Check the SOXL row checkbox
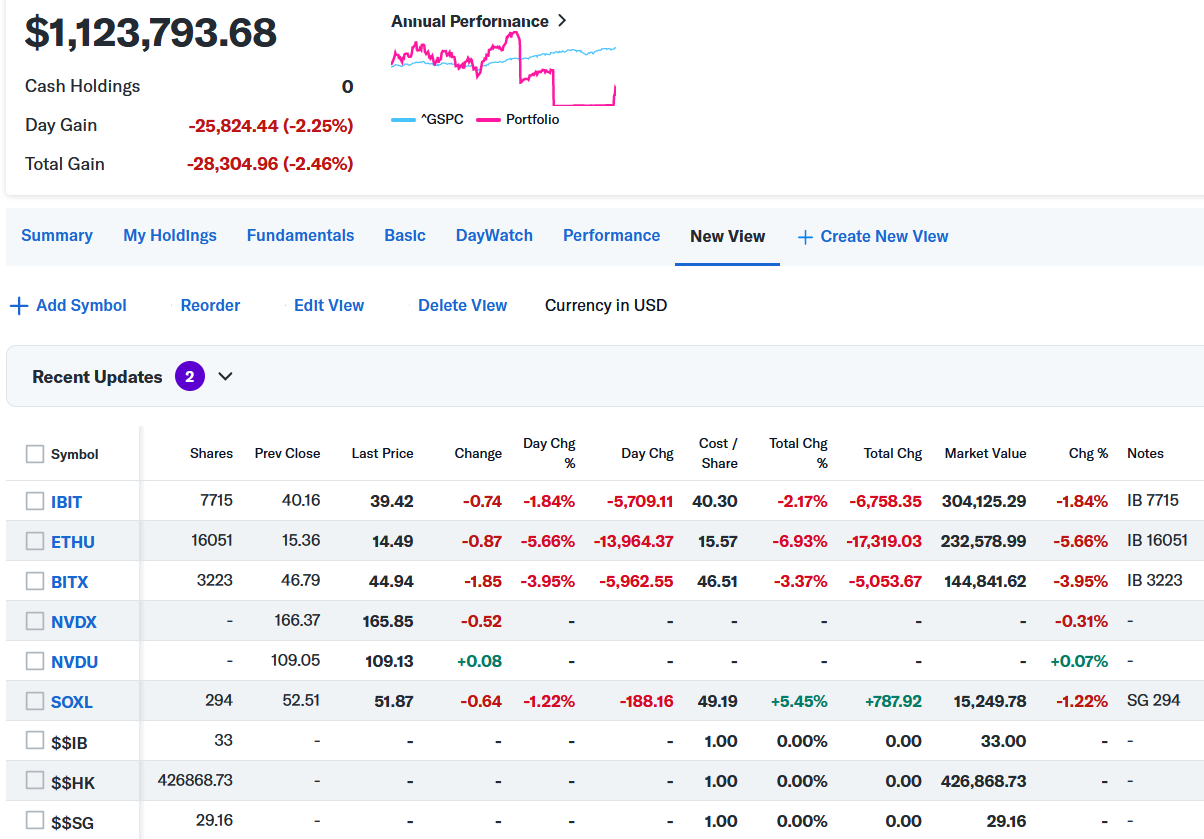This screenshot has height=839, width=1204. [35, 701]
